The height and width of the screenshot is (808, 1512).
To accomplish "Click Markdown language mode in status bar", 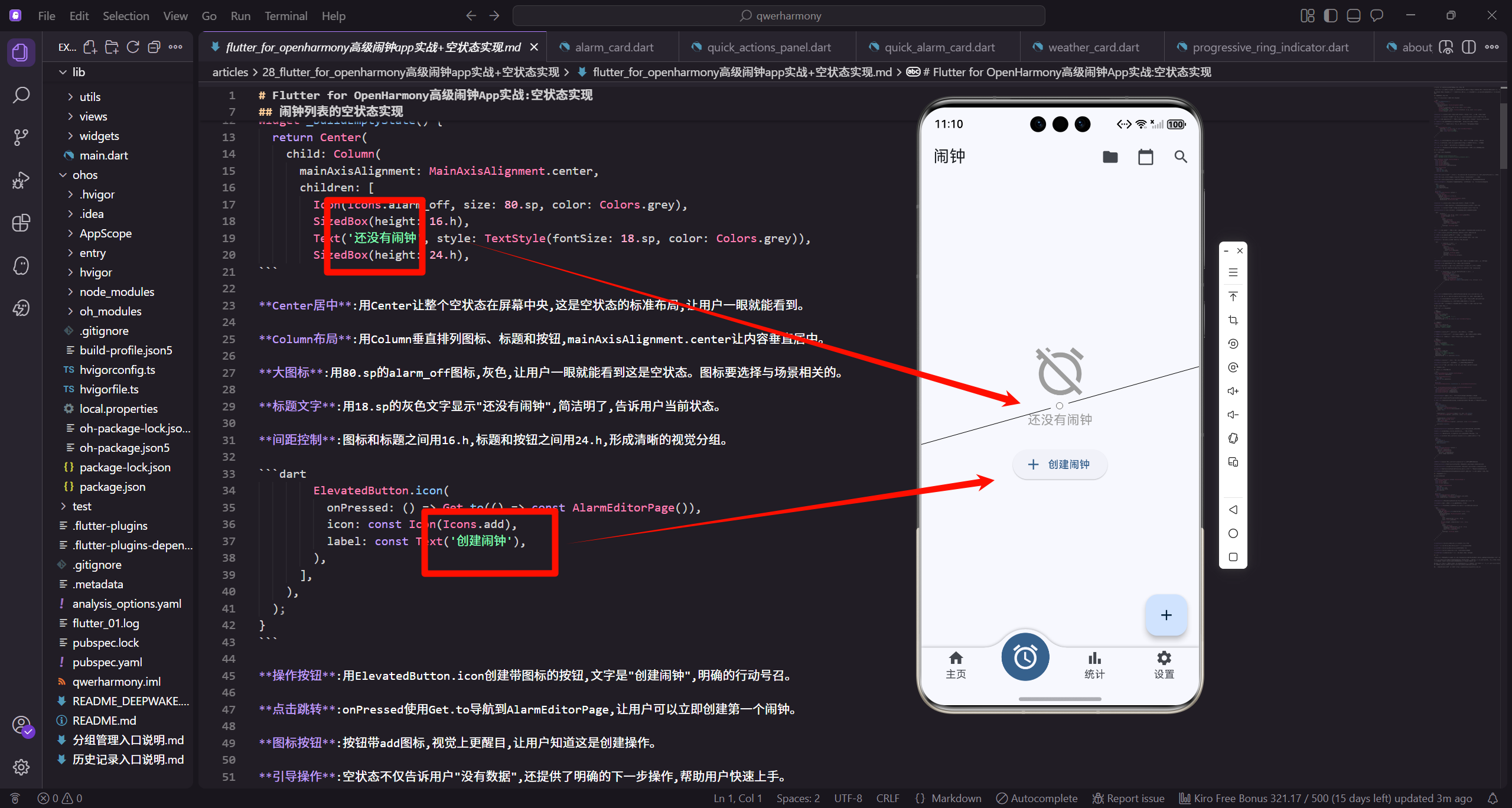I will point(956,798).
